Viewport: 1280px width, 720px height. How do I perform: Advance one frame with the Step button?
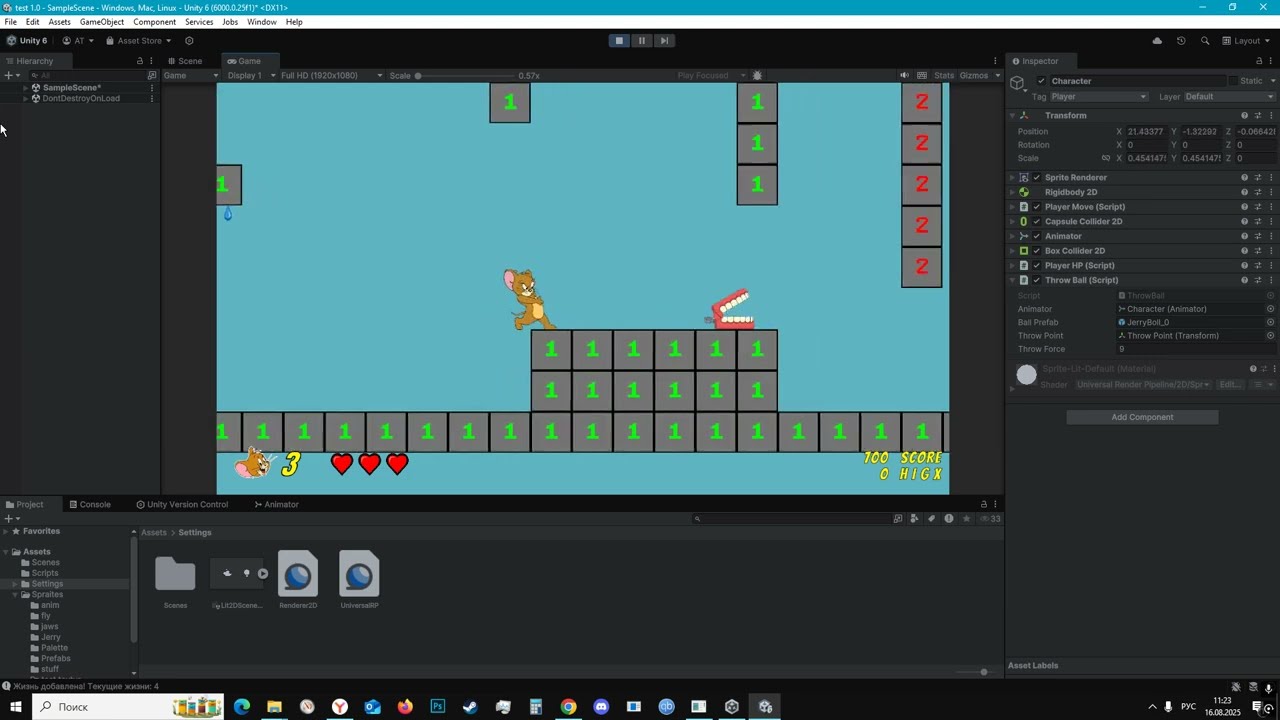[x=664, y=41]
